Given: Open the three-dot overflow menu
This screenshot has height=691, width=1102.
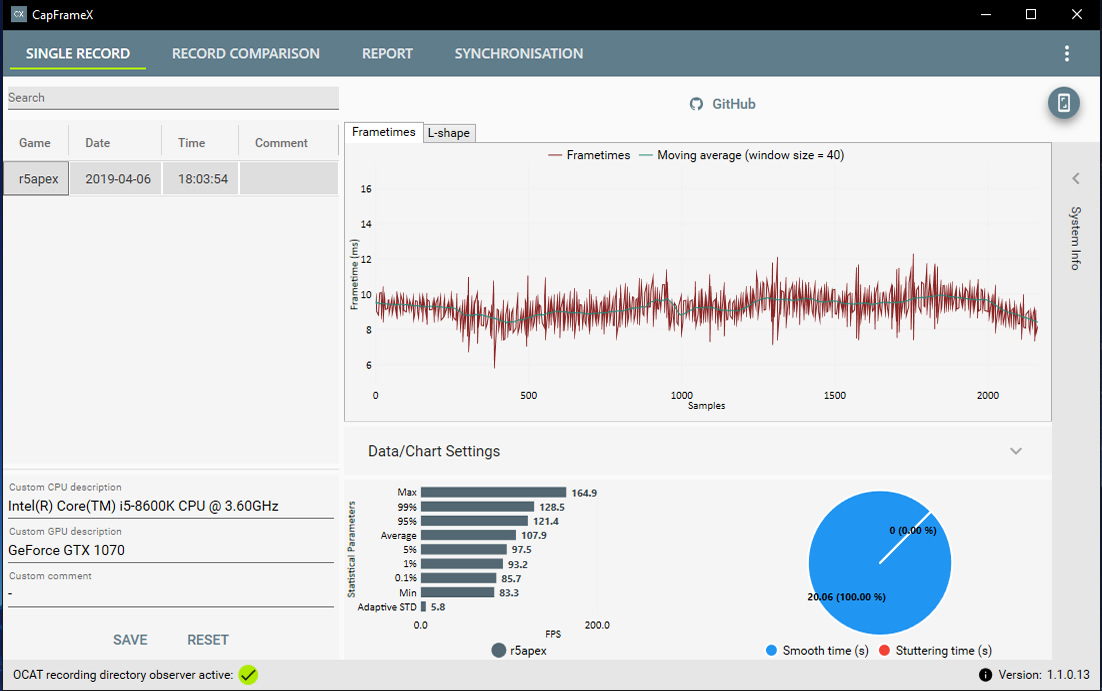Looking at the screenshot, I should [1066, 53].
